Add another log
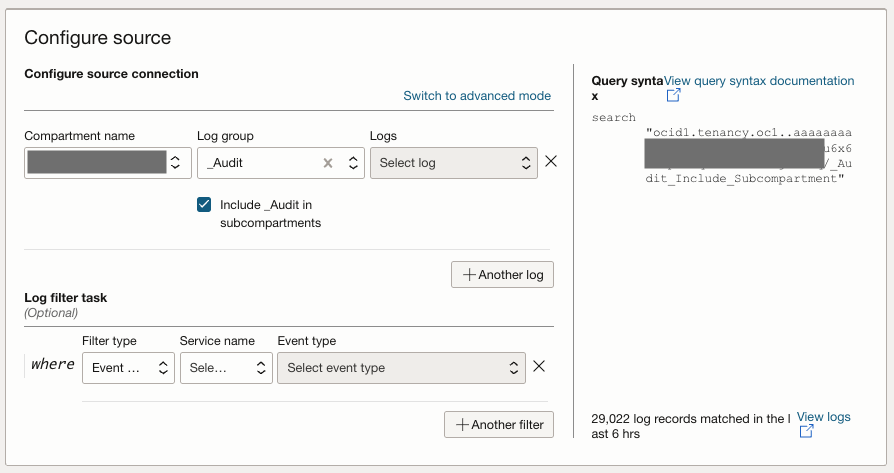 tap(502, 275)
